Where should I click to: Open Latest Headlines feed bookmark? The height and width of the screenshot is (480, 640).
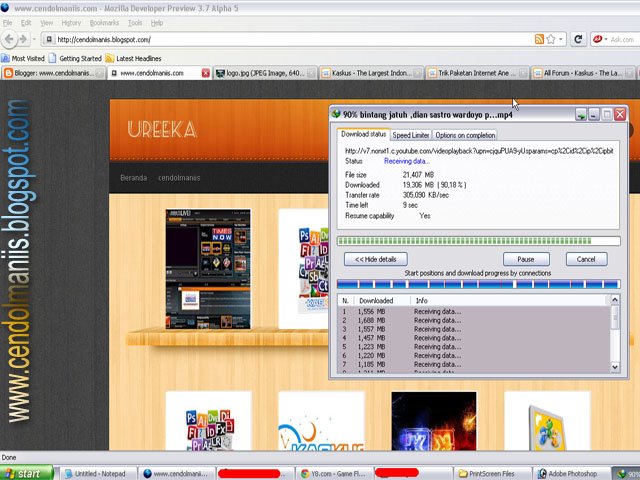[x=134, y=58]
